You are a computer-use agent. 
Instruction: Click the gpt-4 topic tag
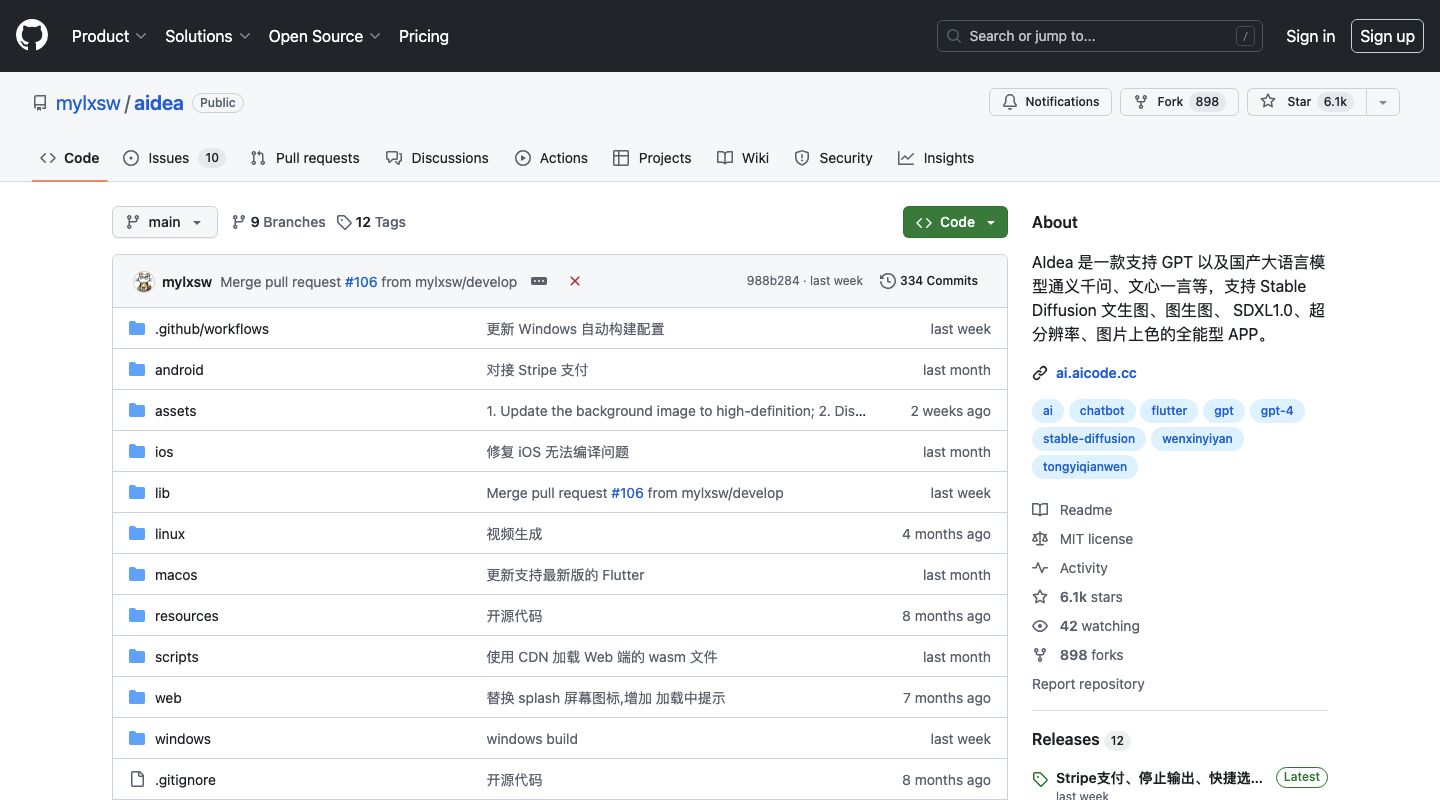coord(1277,411)
